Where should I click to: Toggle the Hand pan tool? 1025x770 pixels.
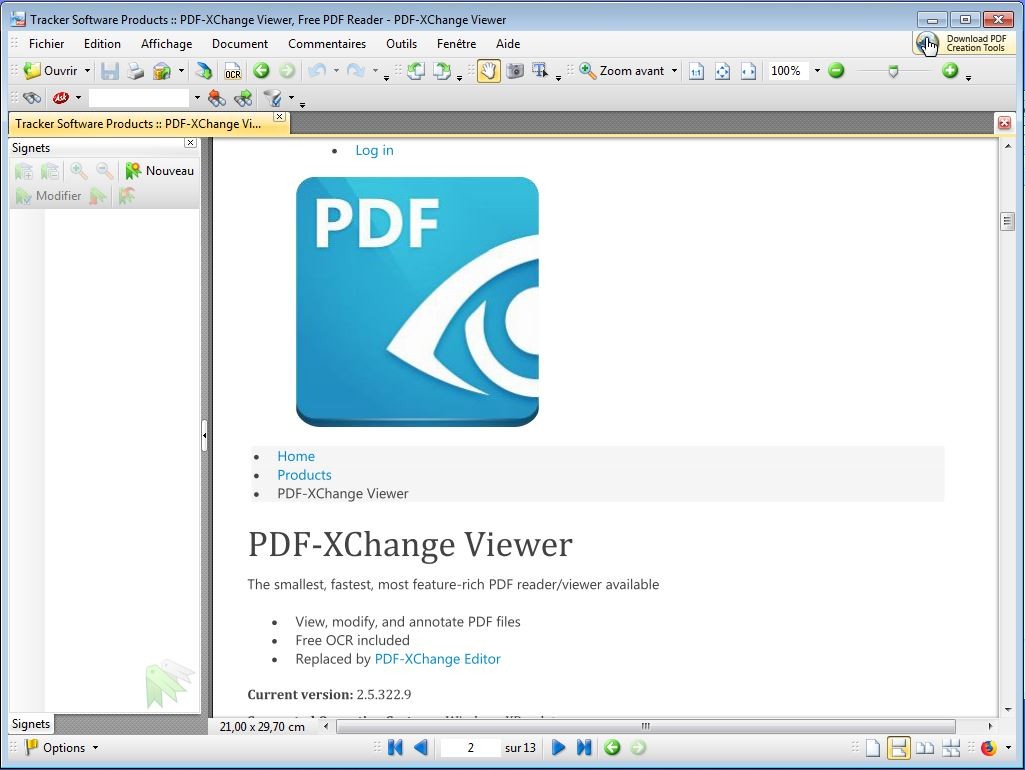click(x=487, y=71)
